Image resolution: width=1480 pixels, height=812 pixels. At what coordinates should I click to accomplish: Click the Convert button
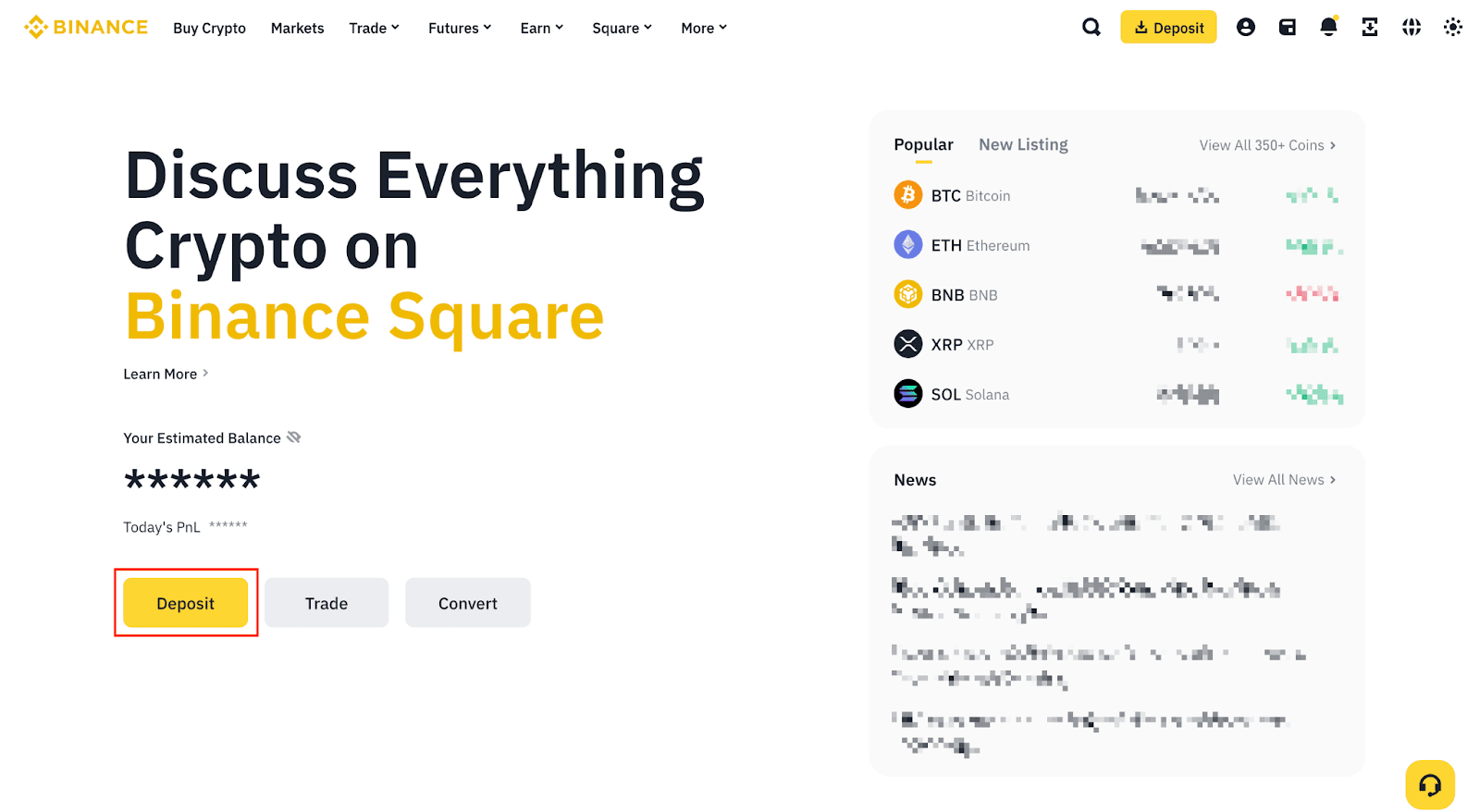467,603
